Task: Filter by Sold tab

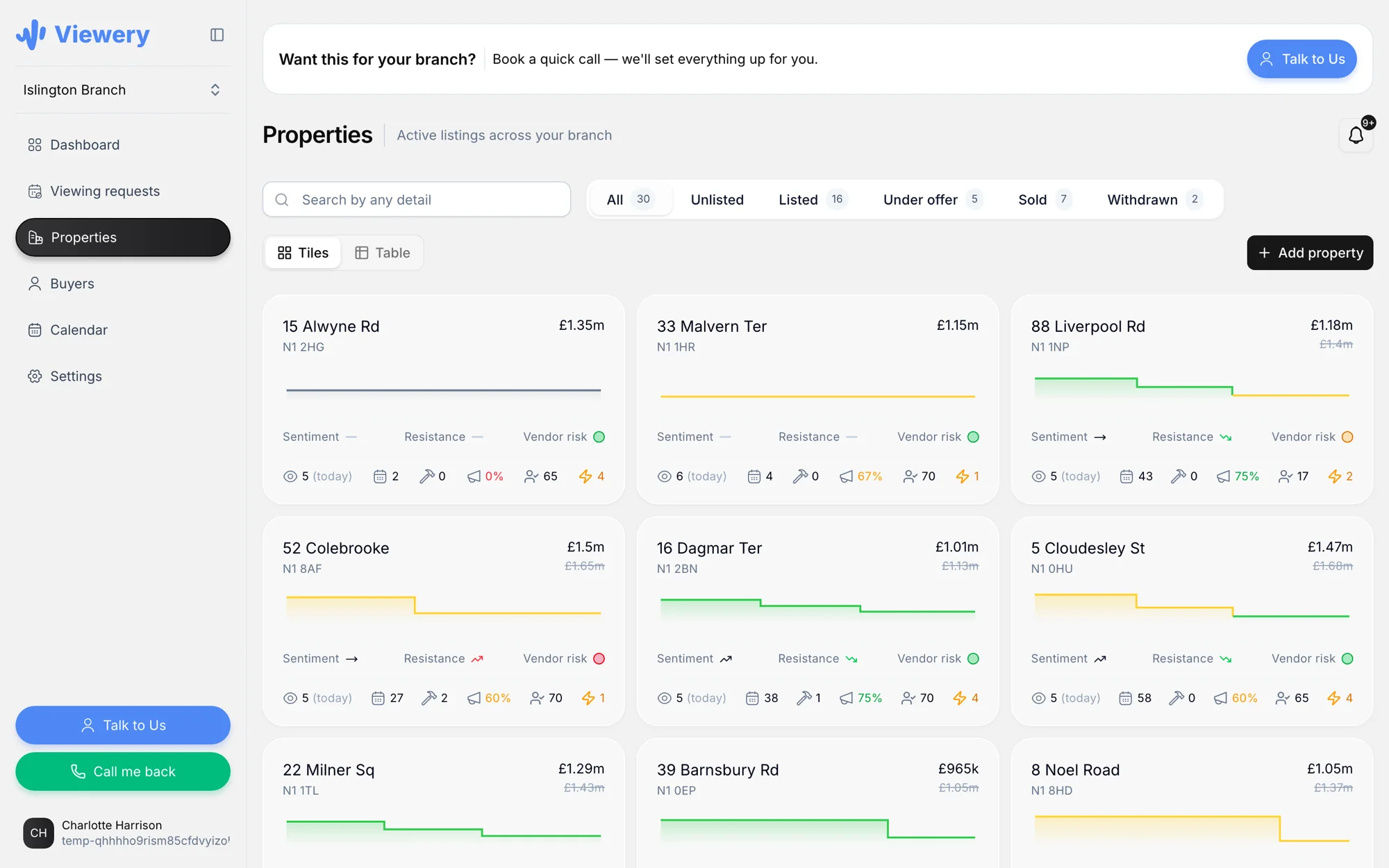Action: click(x=1045, y=200)
